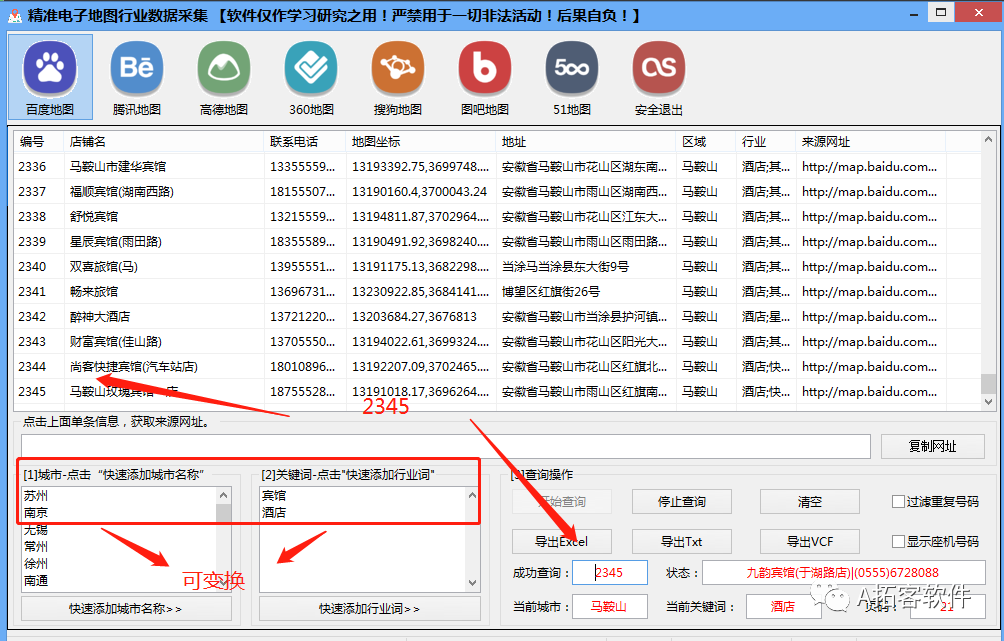Click 导出VCF button
Image resolution: width=1004 pixels, height=641 pixels.
click(x=809, y=542)
